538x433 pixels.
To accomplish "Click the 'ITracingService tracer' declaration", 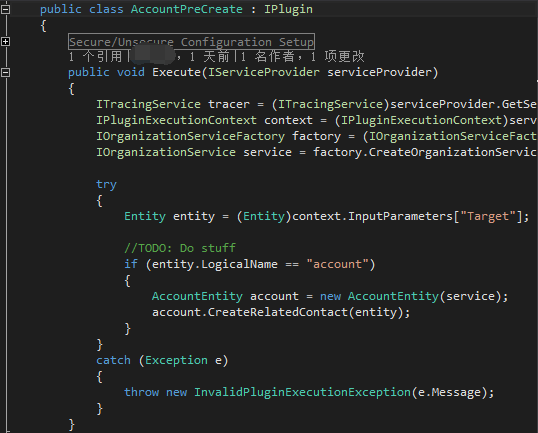I will [173, 104].
